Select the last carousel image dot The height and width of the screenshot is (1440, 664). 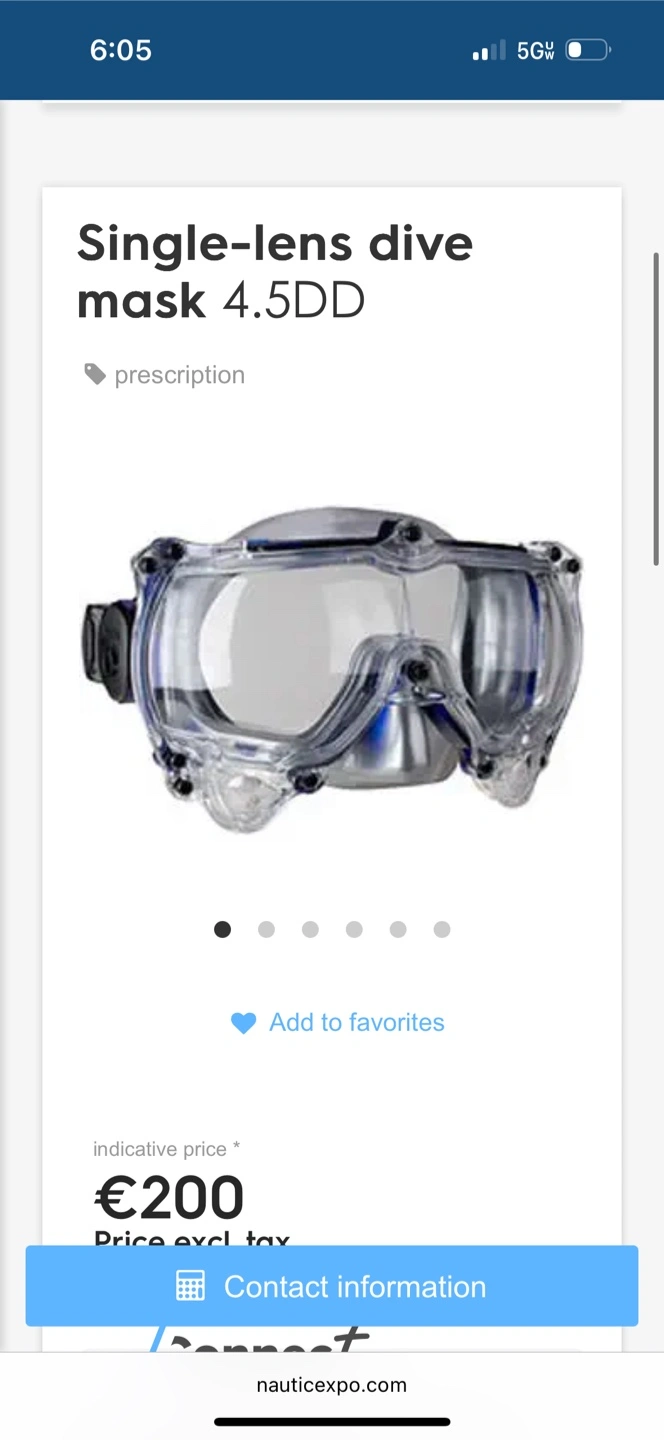(x=442, y=929)
